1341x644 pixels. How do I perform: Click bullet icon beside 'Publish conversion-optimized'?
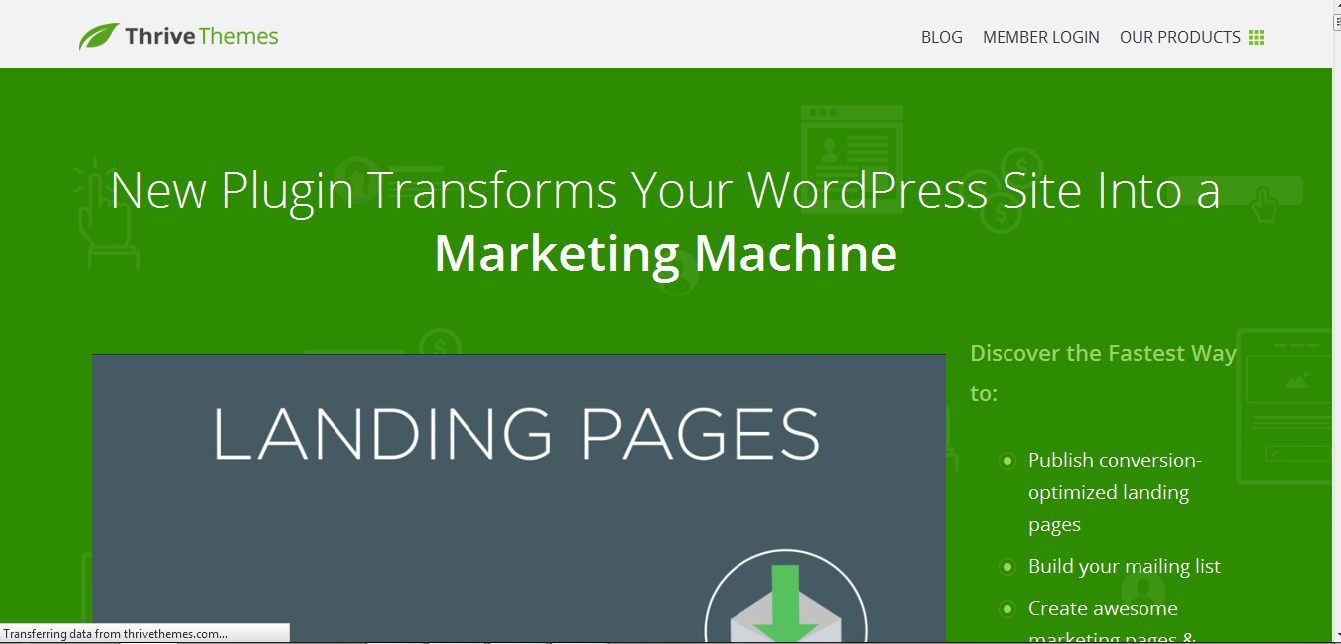tap(1007, 461)
